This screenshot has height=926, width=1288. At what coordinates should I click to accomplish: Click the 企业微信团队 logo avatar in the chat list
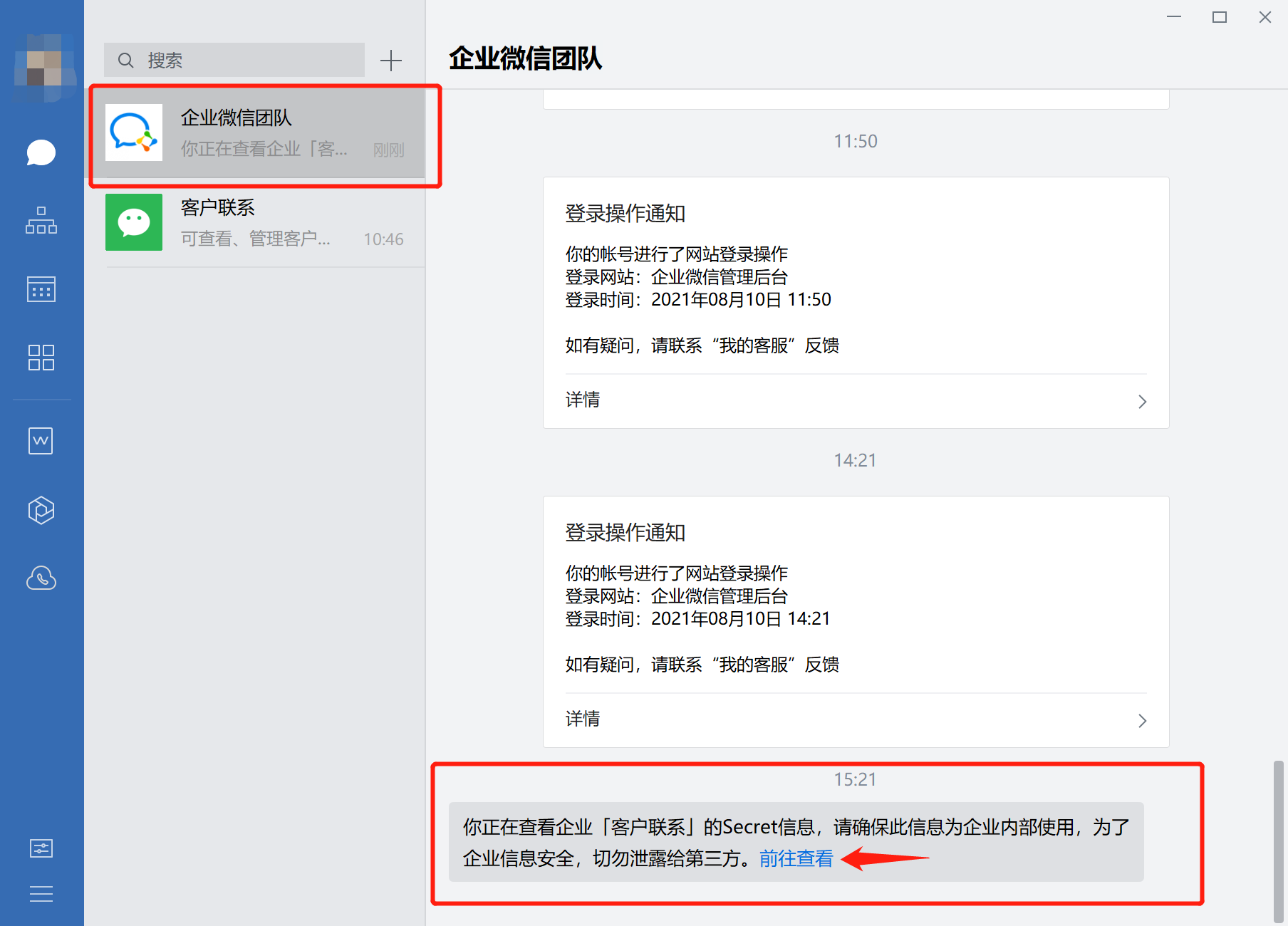click(134, 132)
